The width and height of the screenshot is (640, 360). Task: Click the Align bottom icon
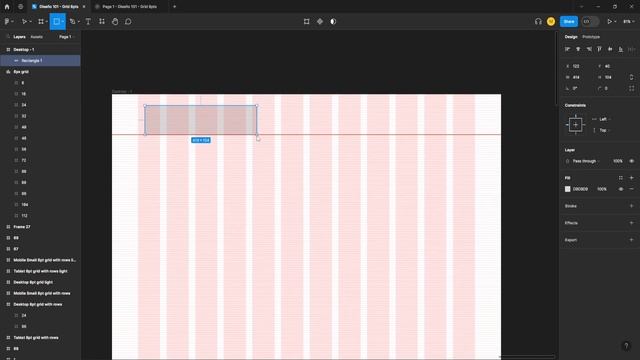620,49
